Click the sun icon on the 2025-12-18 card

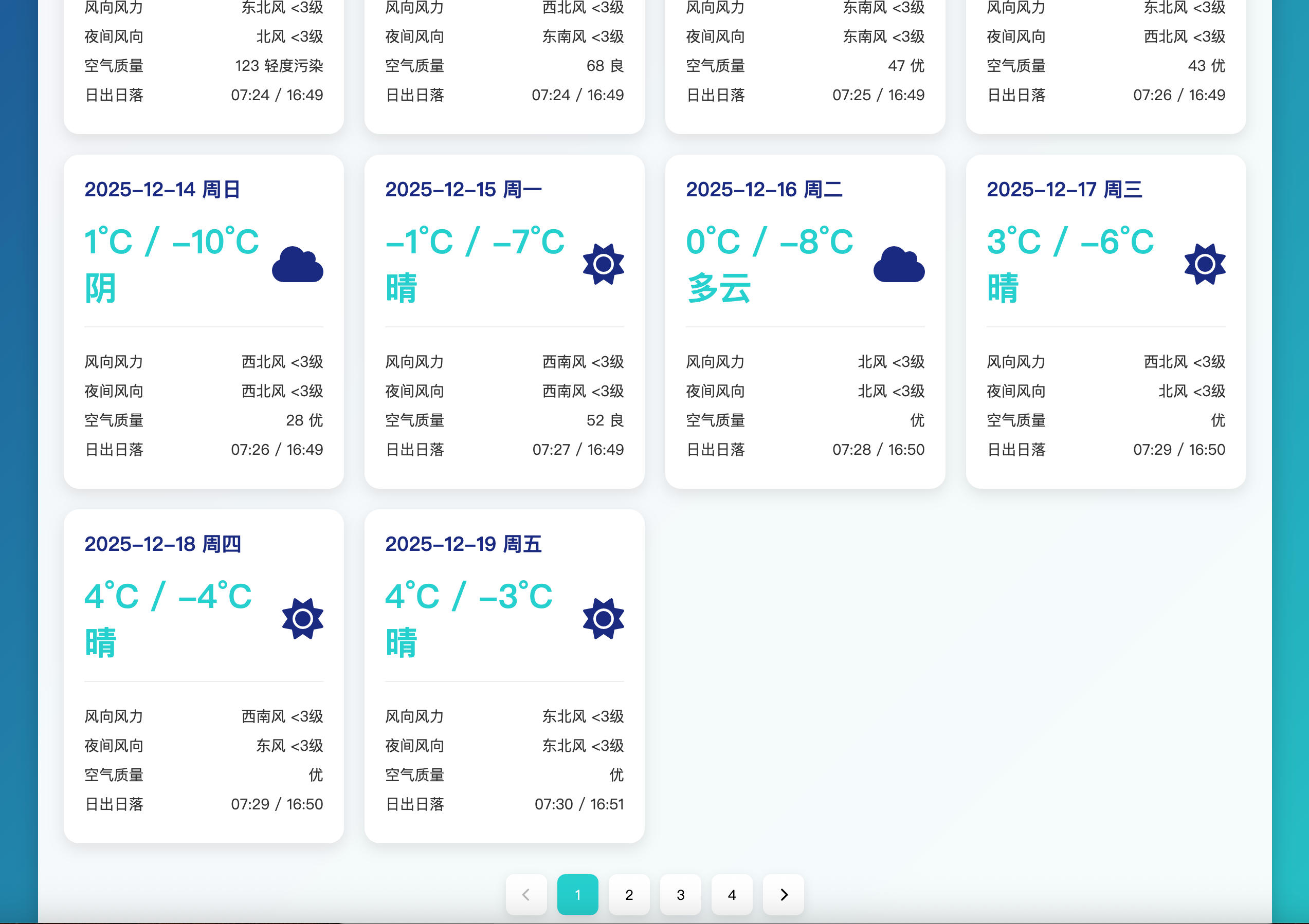[x=303, y=618]
